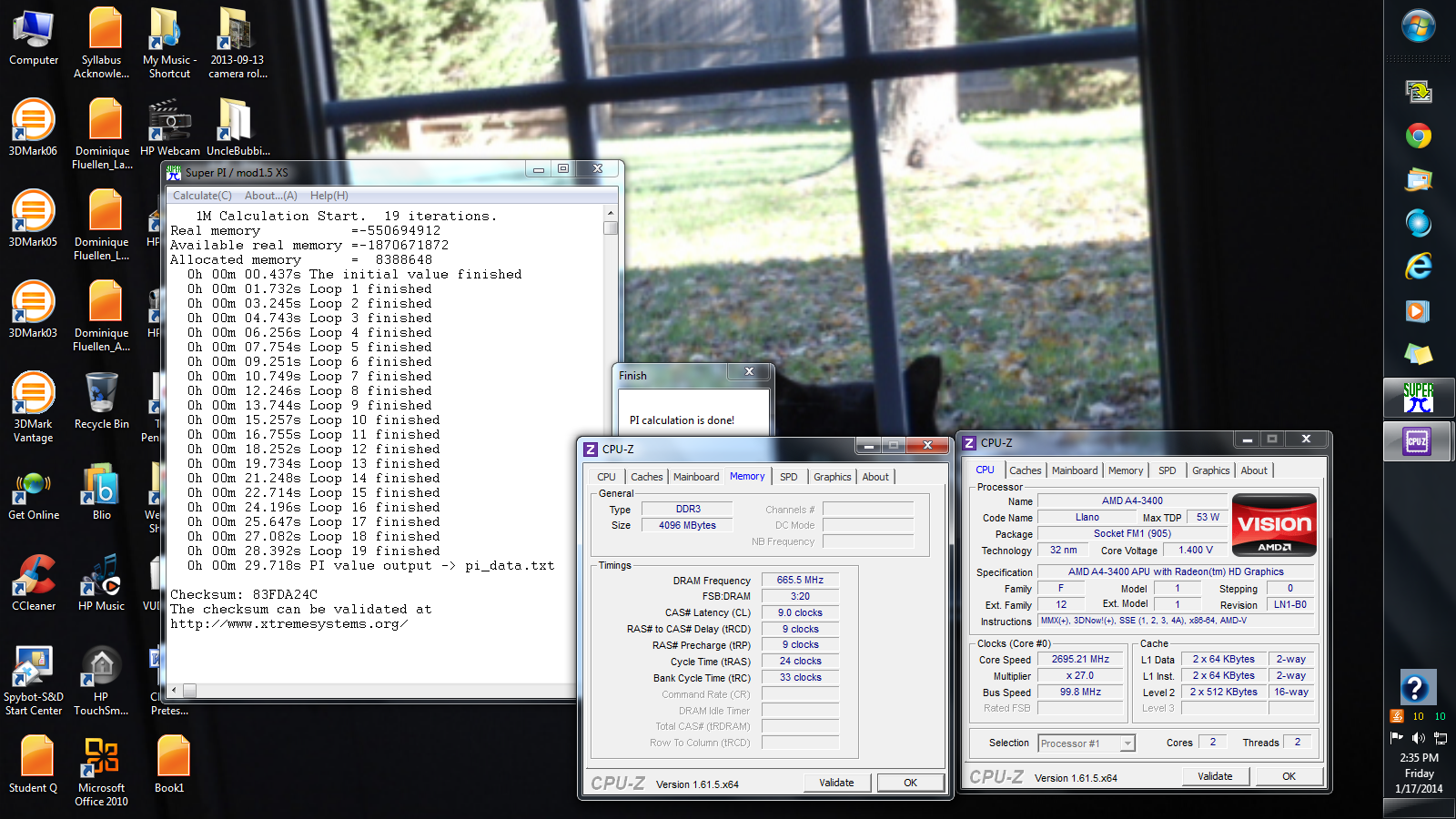Image resolution: width=1456 pixels, height=819 pixels.
Task: Switch to About tab in right CPU-Z window
Action: click(x=1254, y=470)
